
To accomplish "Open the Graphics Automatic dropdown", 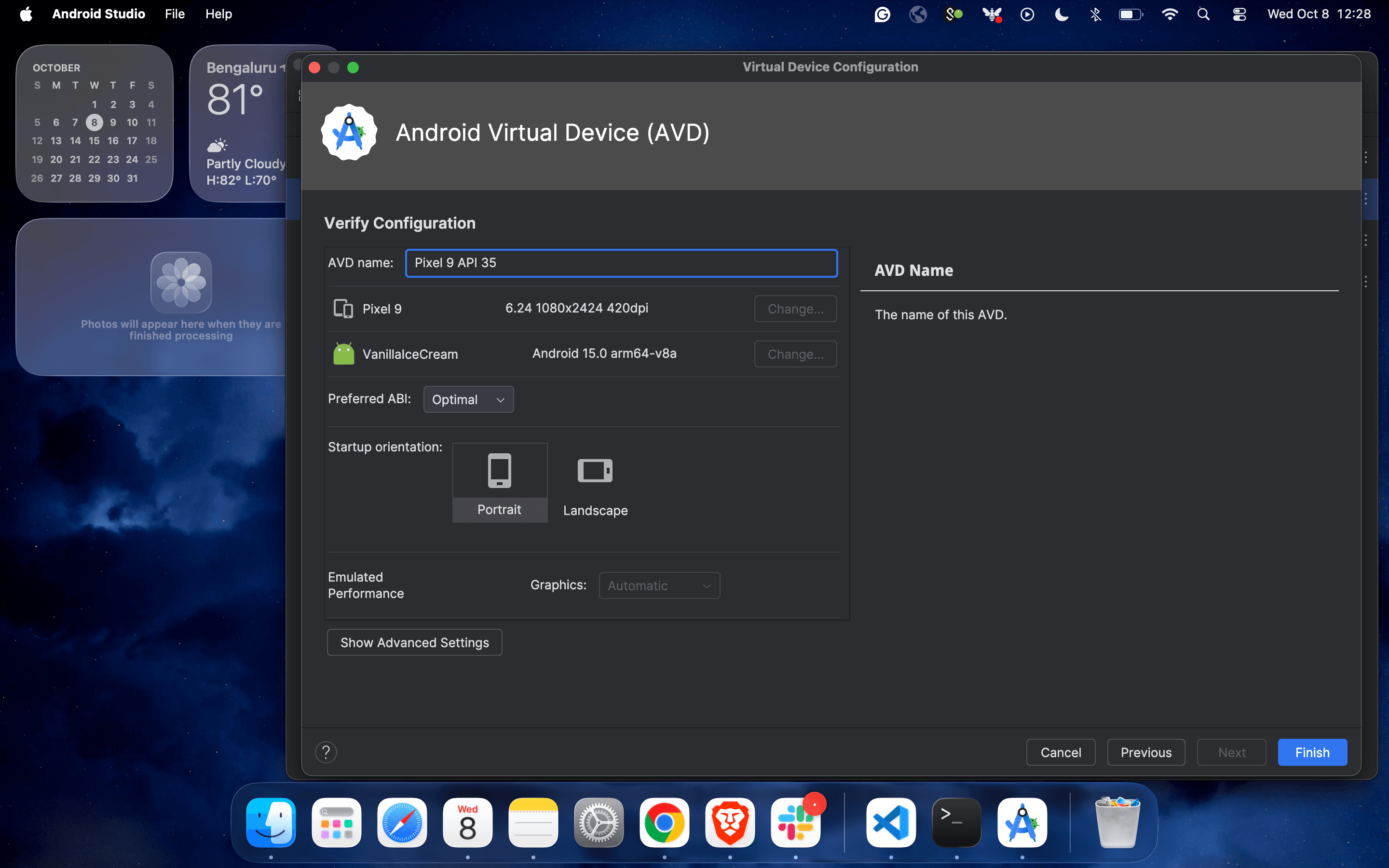I will tap(659, 585).
